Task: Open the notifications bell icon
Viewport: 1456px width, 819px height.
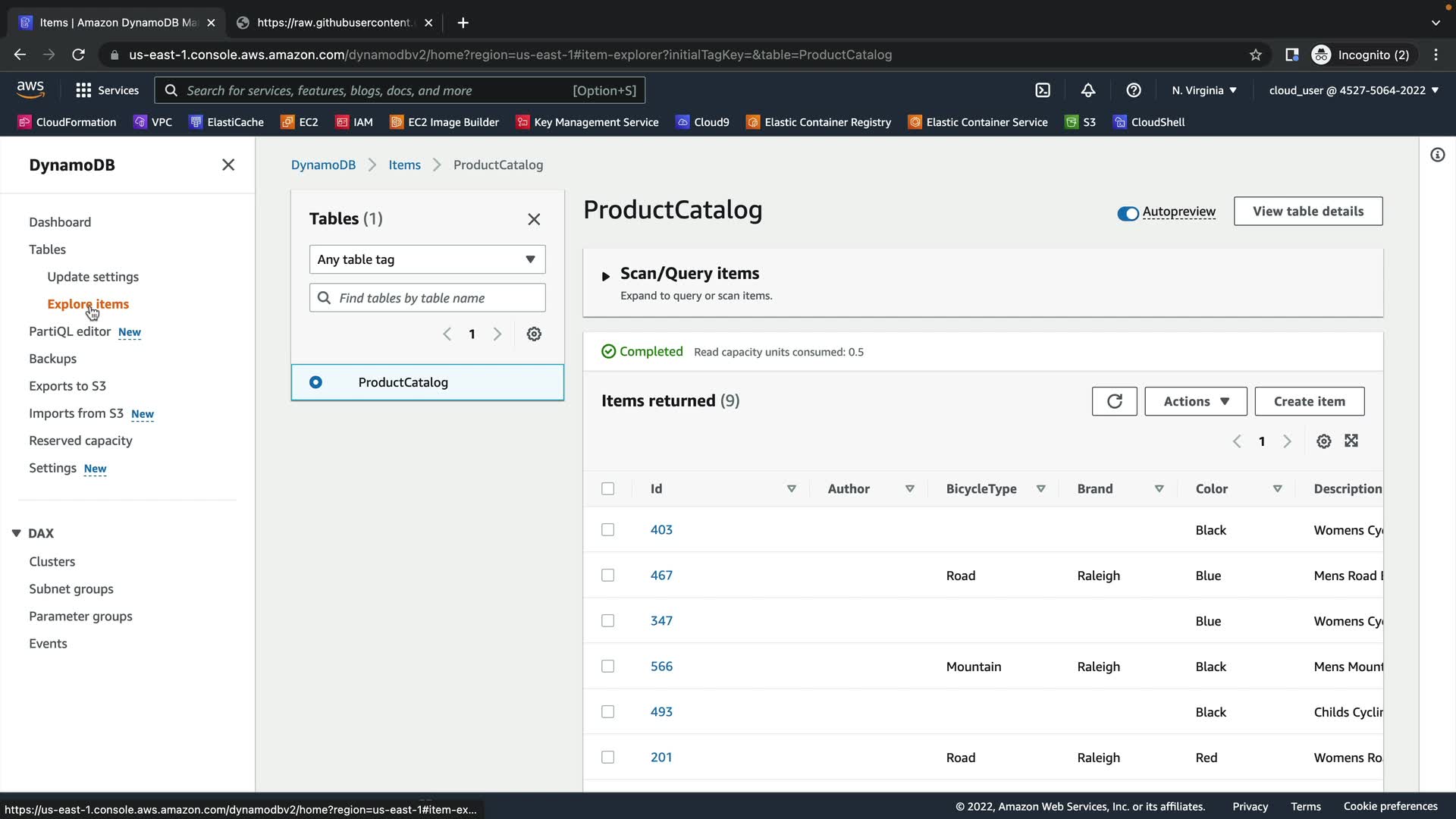Action: point(1088,90)
